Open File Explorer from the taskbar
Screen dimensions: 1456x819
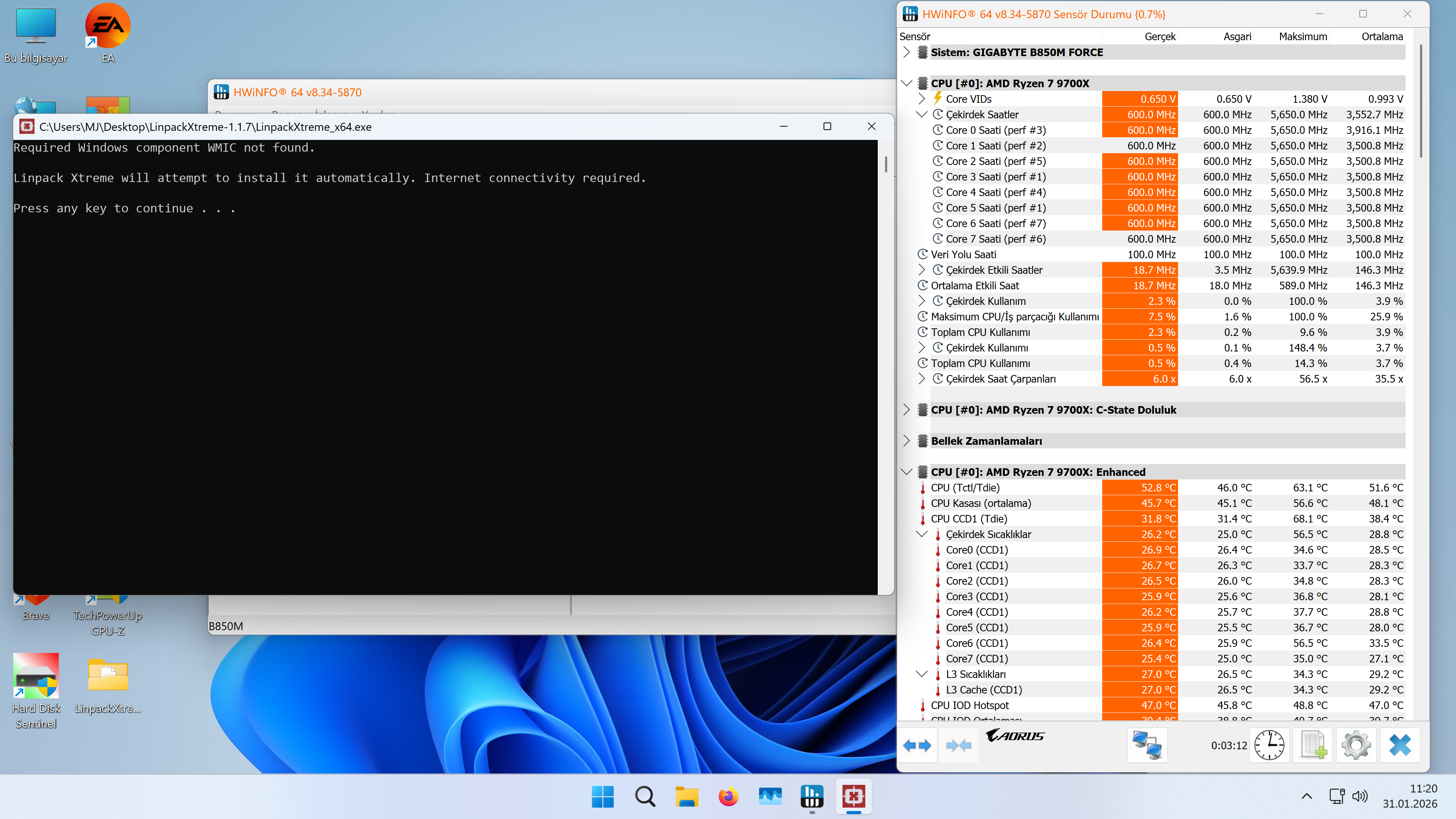(686, 797)
